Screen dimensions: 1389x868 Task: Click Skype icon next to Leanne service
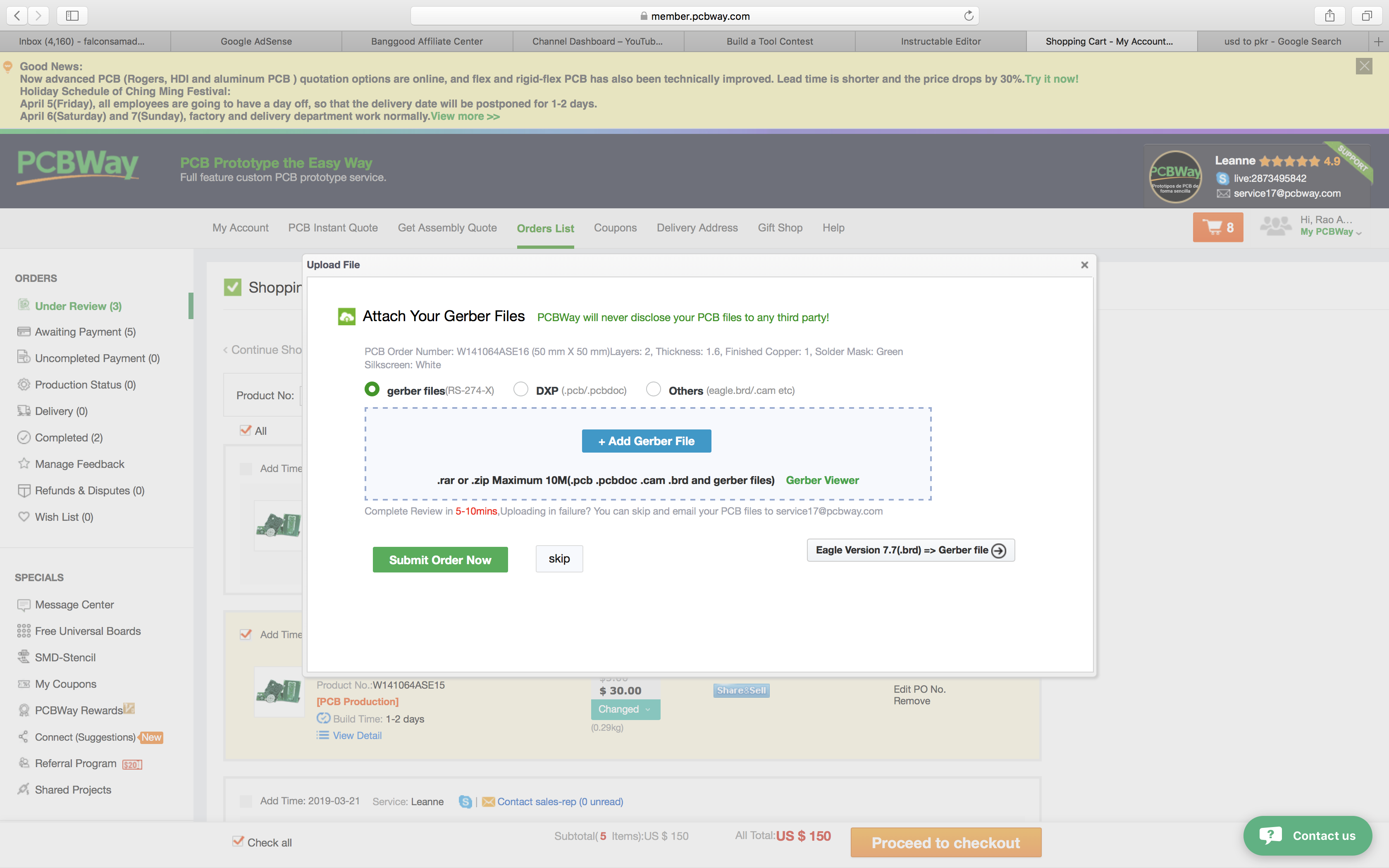point(465,801)
